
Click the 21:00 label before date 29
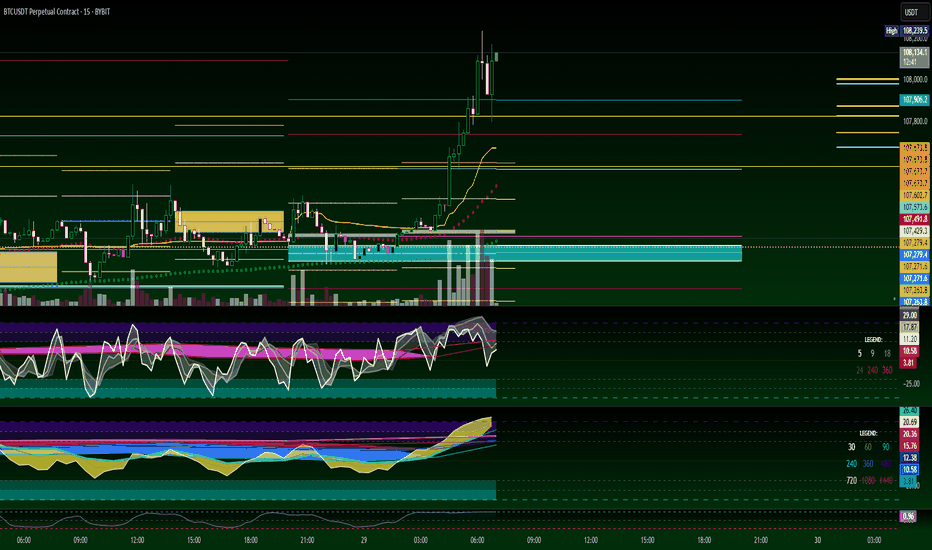pyautogui.click(x=307, y=540)
